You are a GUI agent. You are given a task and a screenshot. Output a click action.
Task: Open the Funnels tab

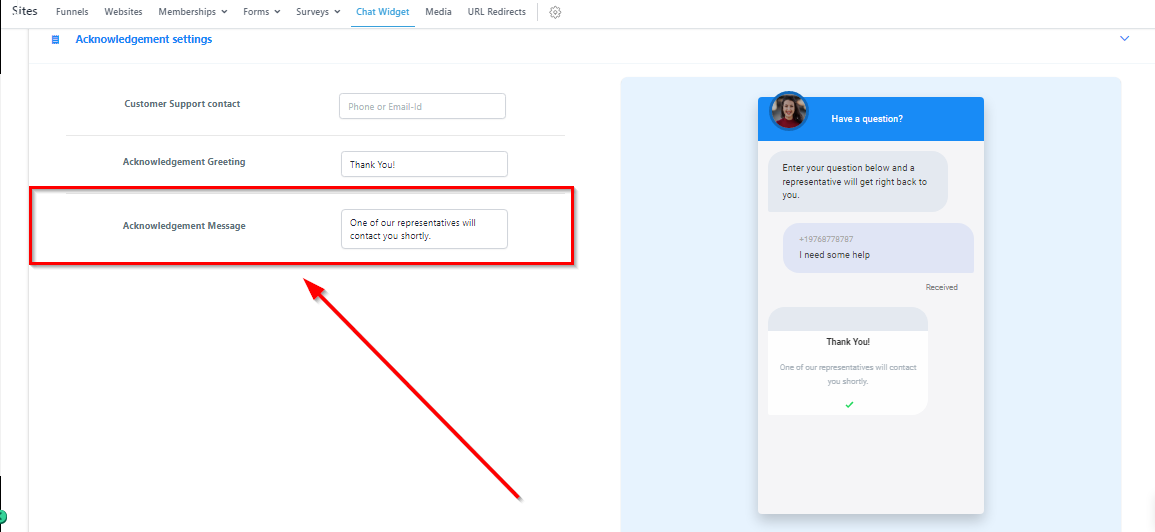(x=72, y=12)
